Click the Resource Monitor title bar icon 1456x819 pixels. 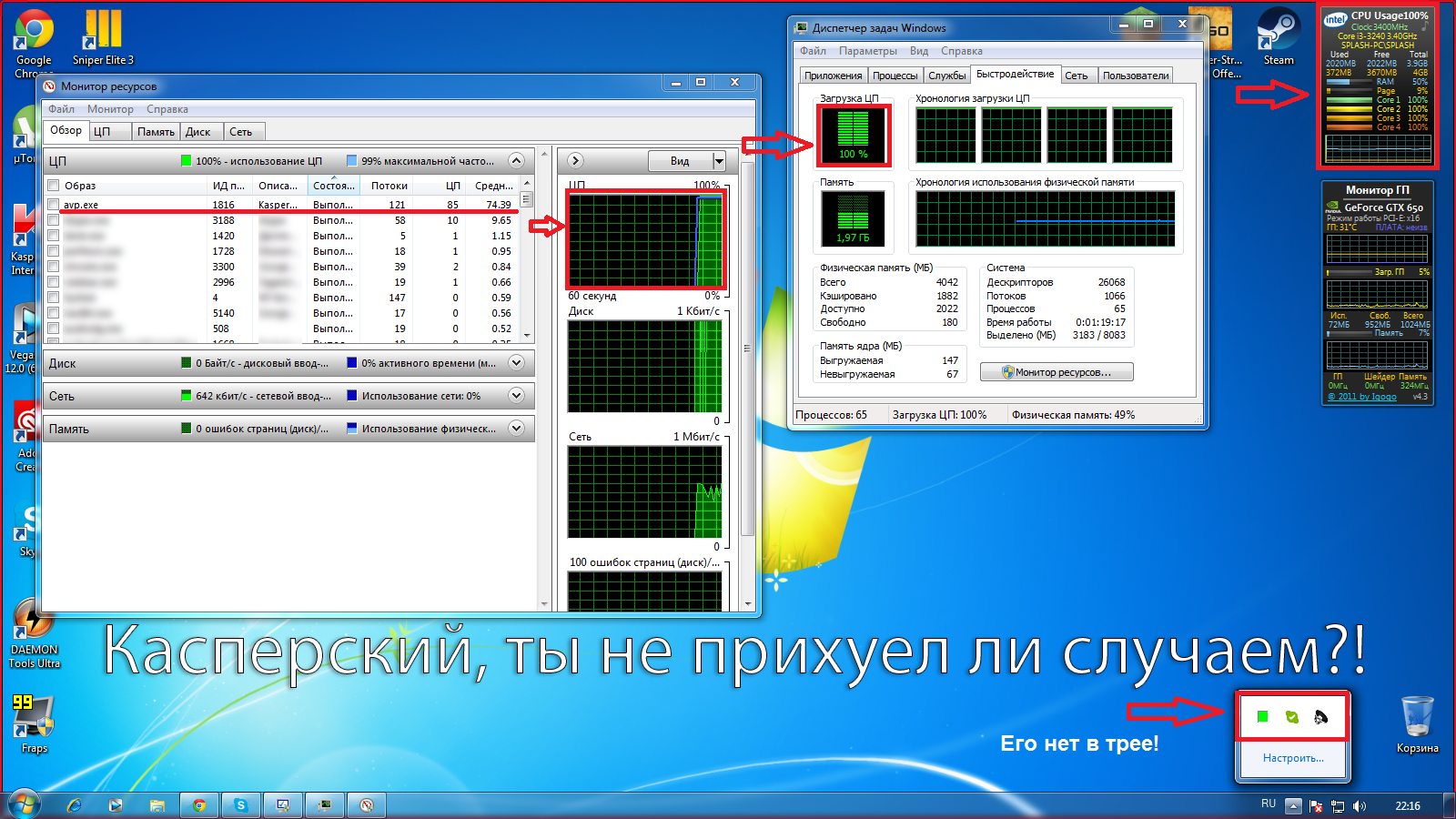click(x=50, y=86)
